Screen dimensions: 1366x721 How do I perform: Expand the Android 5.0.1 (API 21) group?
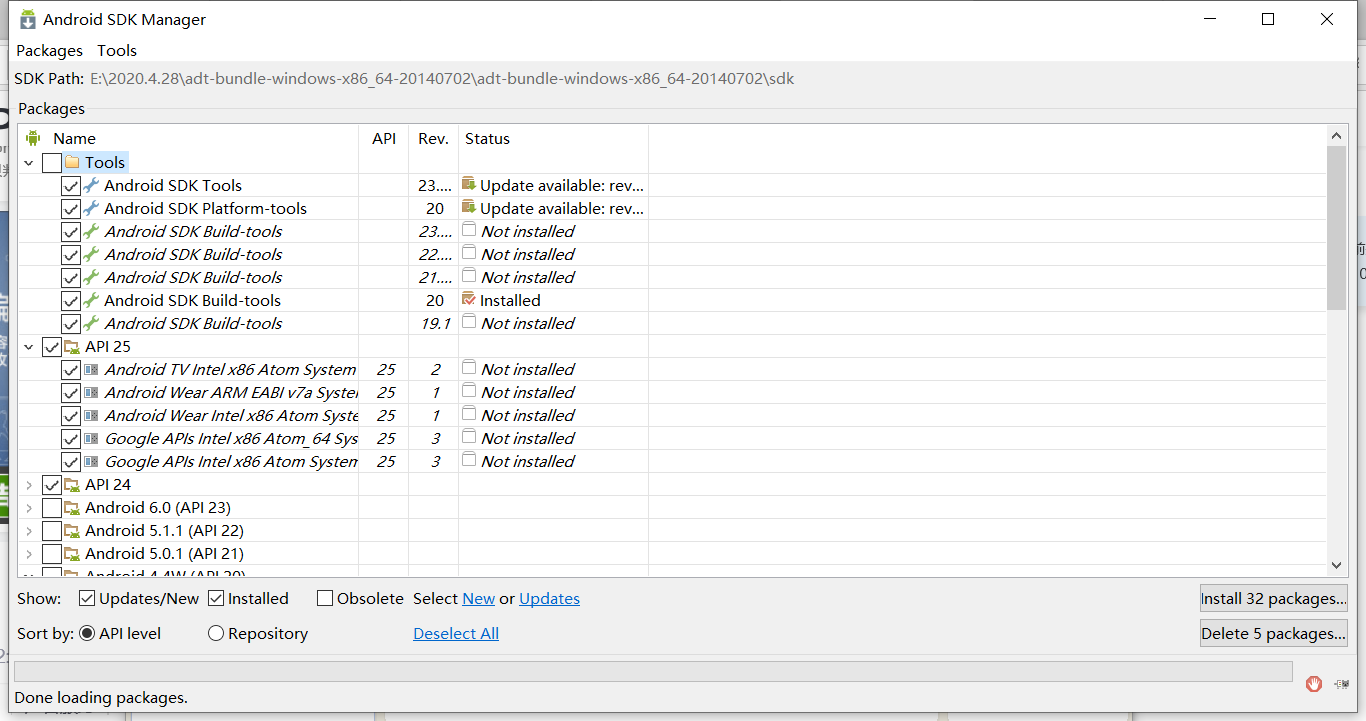[x=28, y=554]
